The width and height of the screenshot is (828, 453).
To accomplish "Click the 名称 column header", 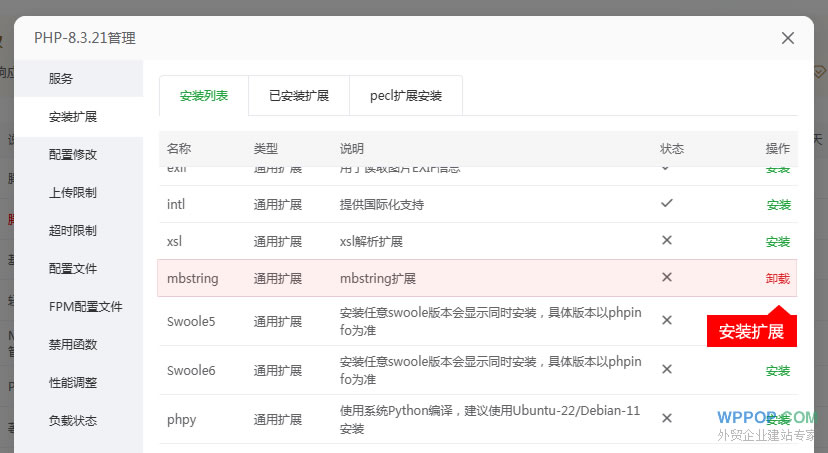I will tap(179, 148).
